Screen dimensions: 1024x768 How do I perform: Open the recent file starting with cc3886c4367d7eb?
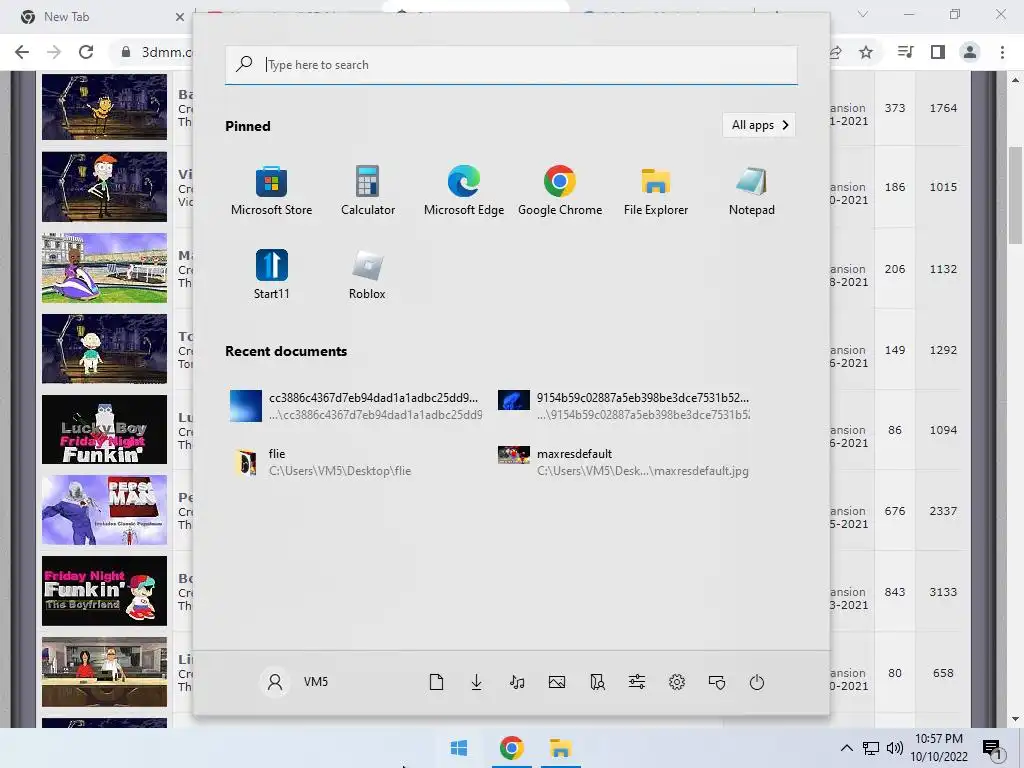(x=356, y=406)
